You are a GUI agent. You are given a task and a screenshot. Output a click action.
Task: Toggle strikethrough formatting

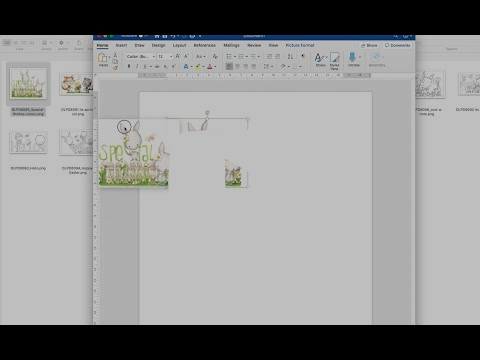point(157,67)
